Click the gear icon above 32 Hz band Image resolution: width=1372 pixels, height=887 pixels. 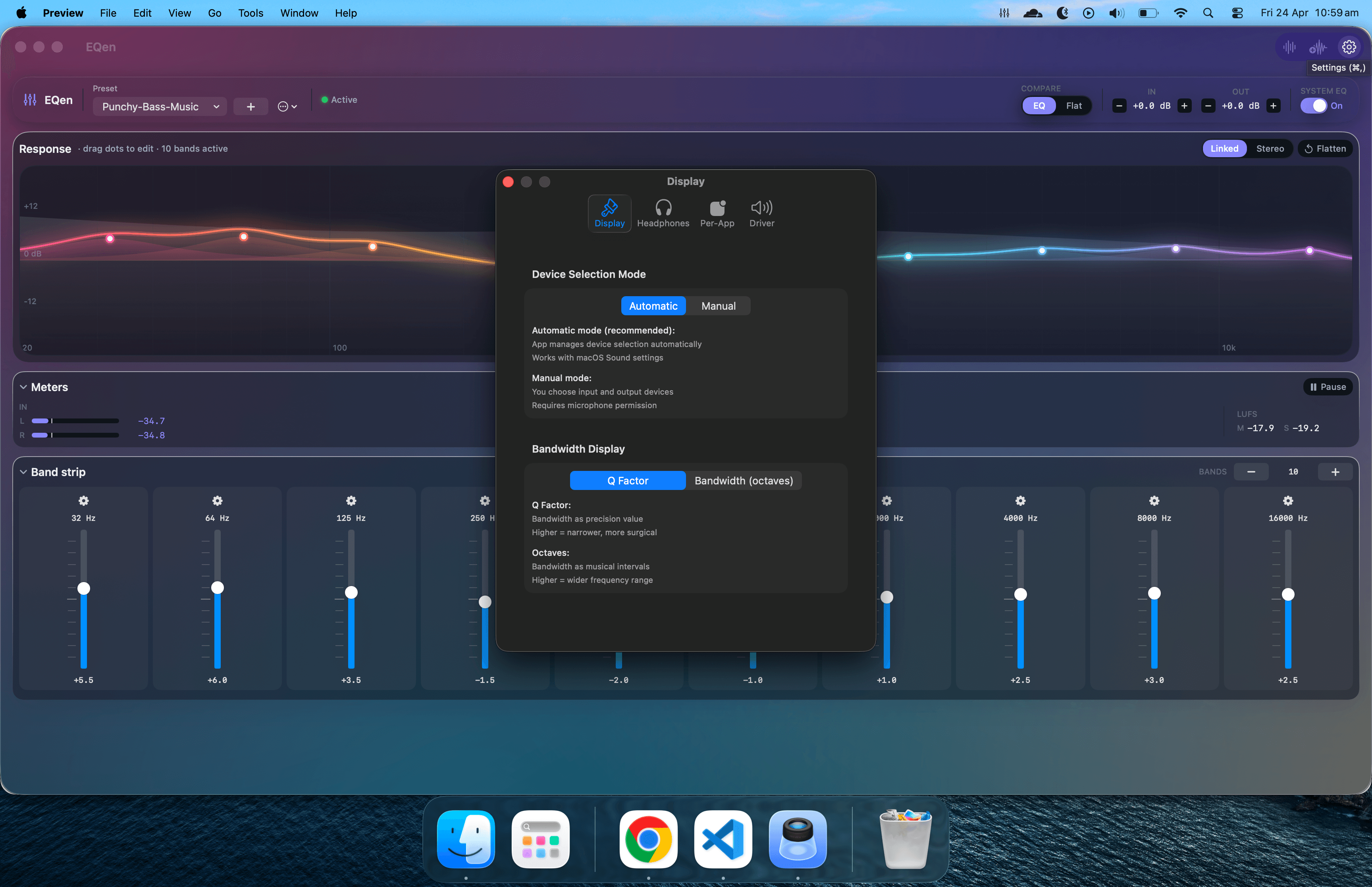83,501
